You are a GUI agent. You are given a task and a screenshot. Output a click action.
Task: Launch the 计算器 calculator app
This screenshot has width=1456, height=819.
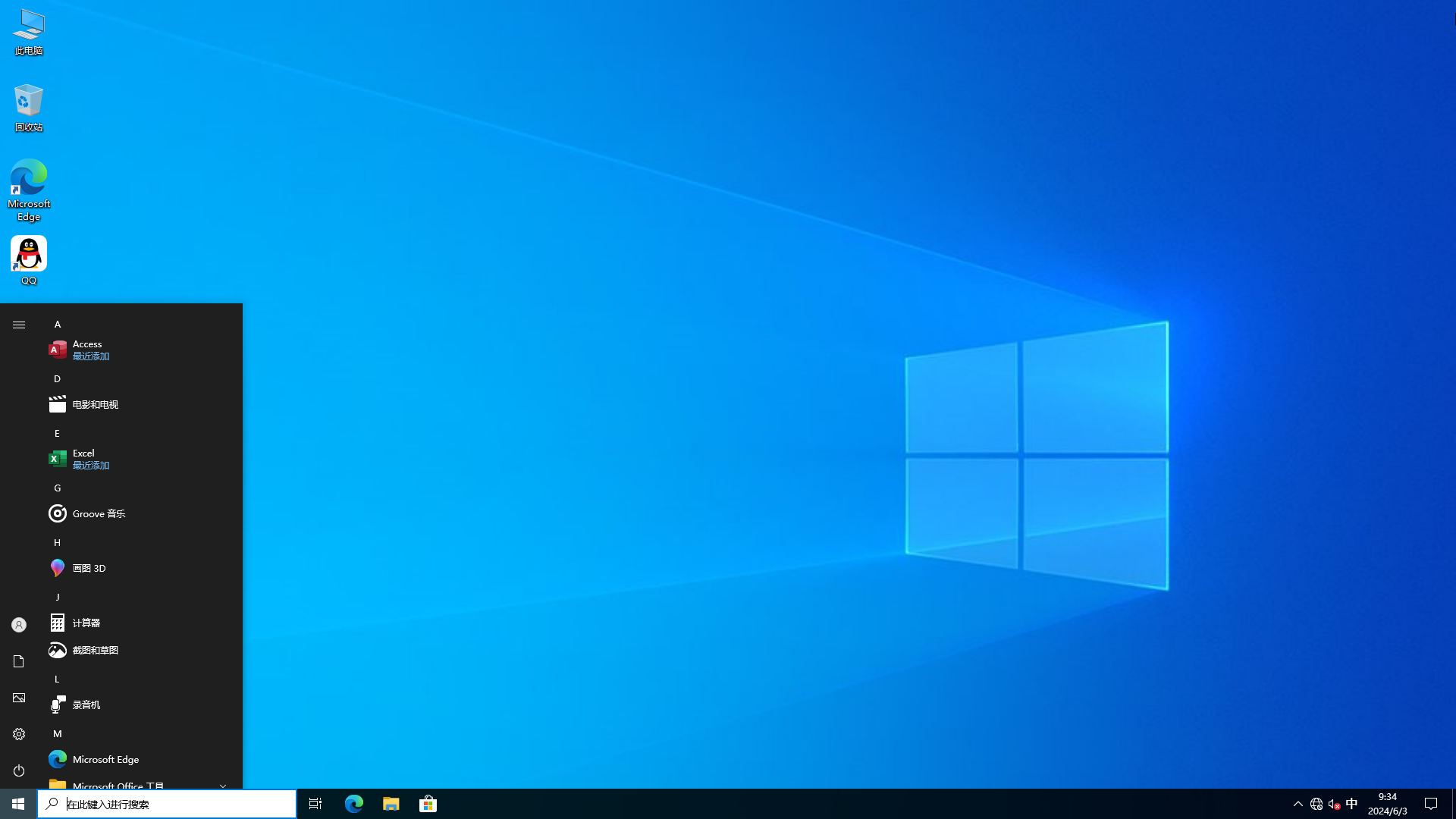coord(86,623)
